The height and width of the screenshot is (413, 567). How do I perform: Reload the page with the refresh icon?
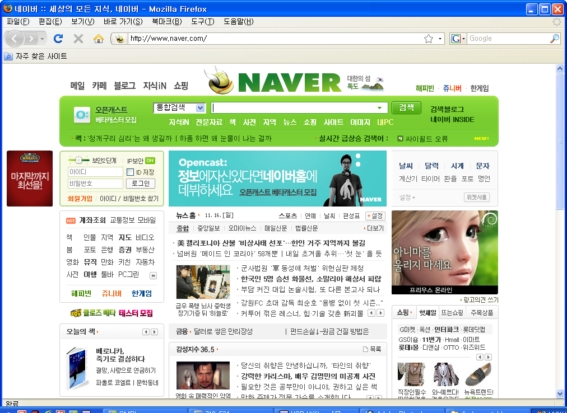[58, 38]
